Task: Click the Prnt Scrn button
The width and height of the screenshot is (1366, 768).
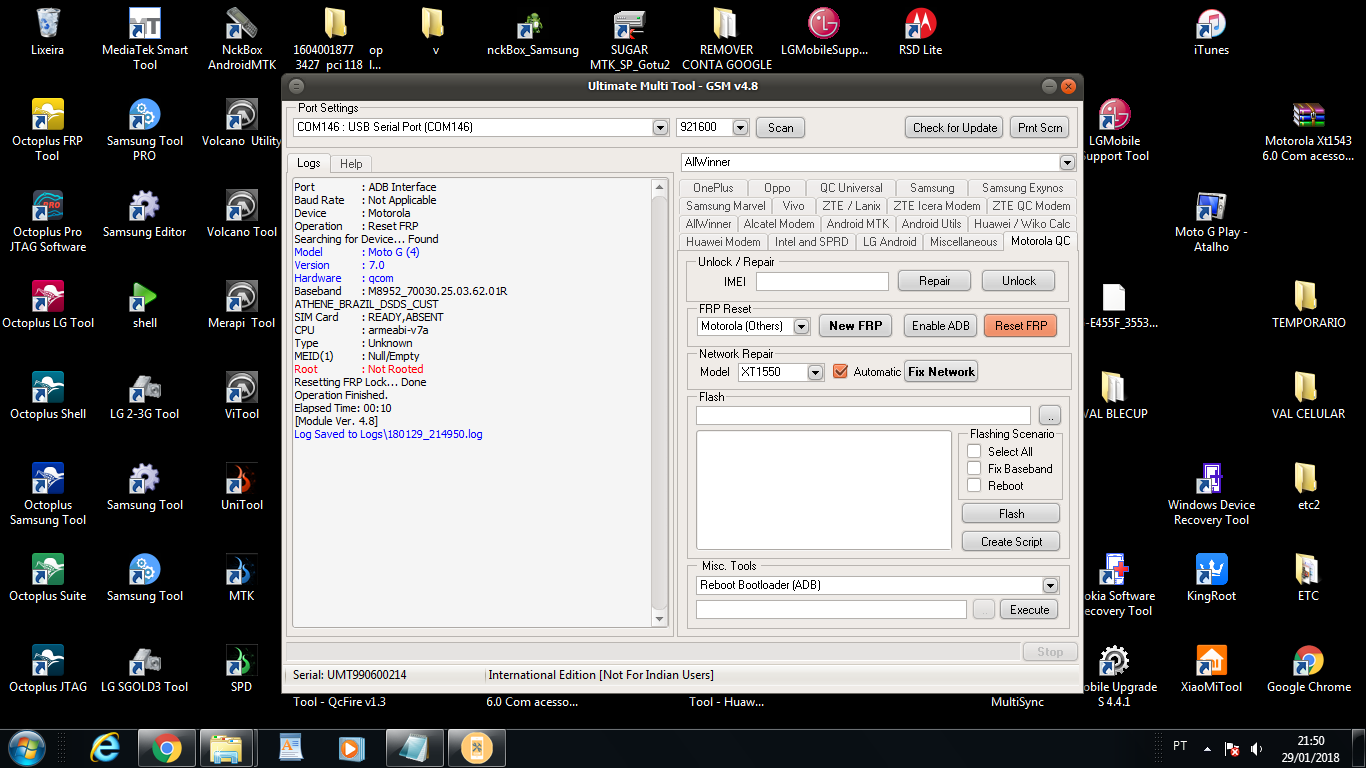Action: (x=1039, y=127)
